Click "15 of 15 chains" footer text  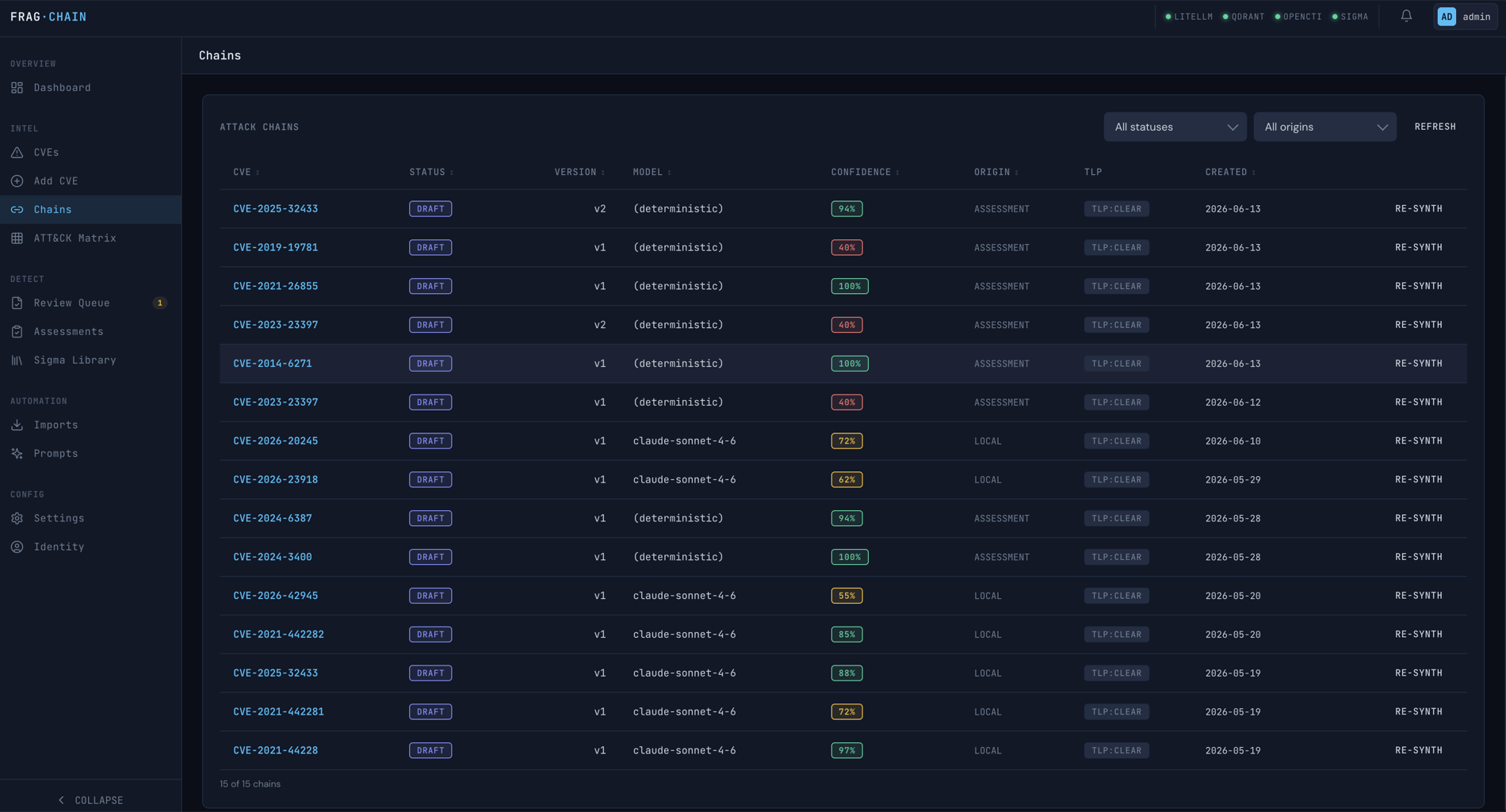click(x=250, y=784)
